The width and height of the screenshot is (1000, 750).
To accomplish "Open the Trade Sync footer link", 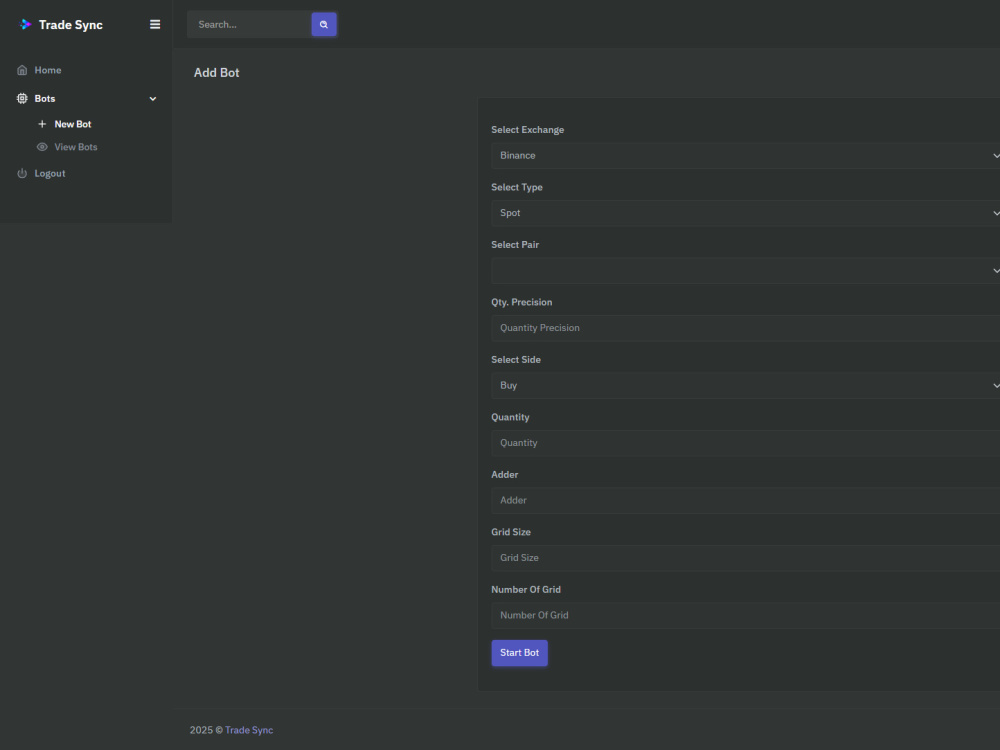I will pos(249,730).
